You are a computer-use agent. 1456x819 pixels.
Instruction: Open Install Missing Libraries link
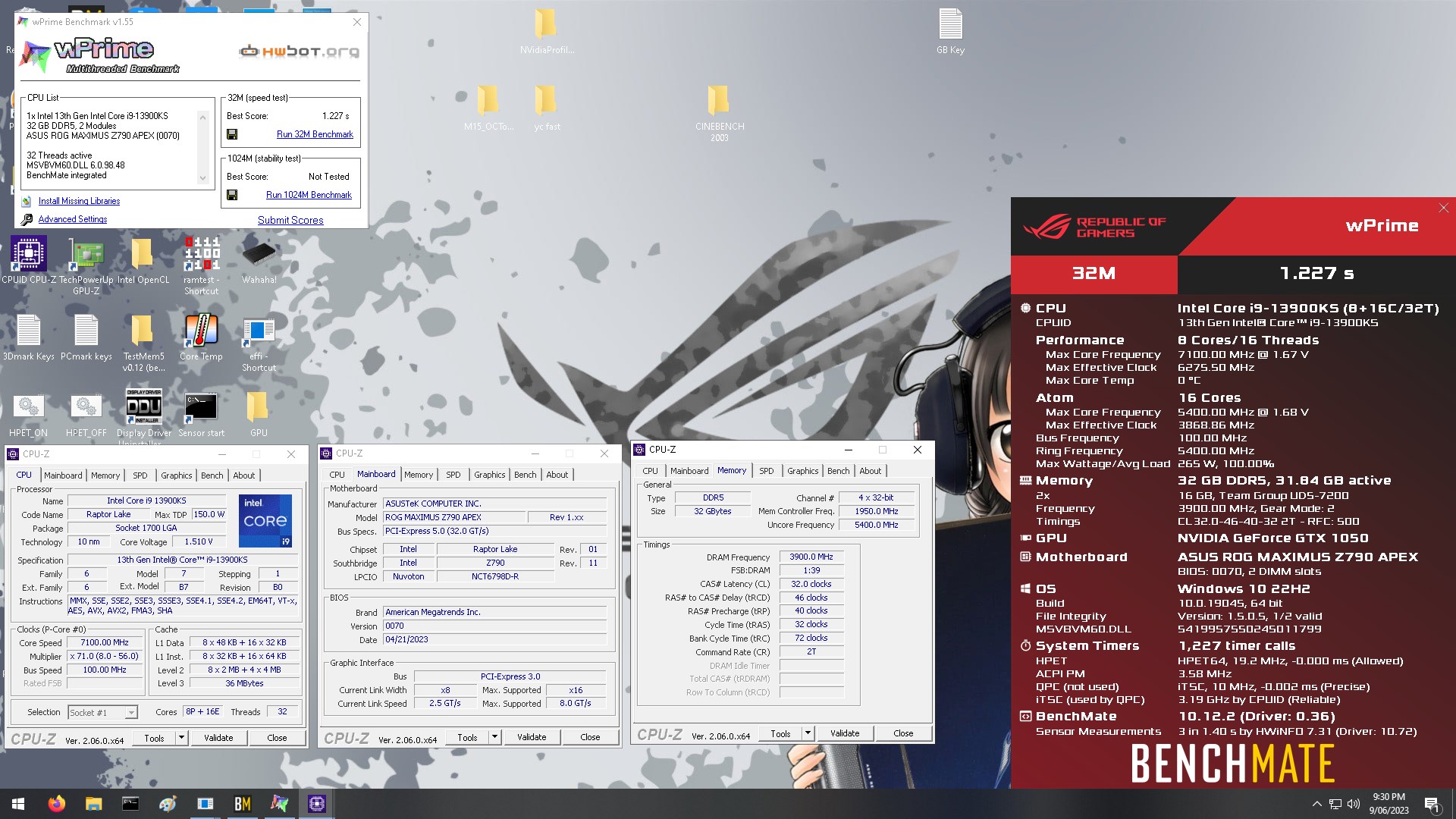[x=79, y=201]
